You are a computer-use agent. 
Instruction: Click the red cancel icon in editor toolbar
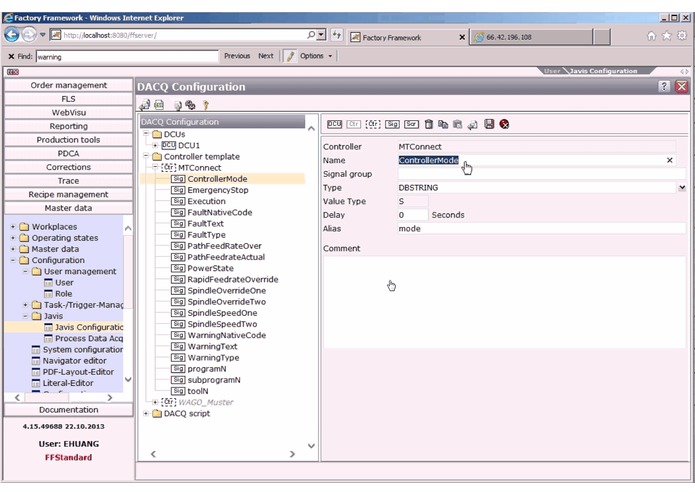tap(504, 124)
